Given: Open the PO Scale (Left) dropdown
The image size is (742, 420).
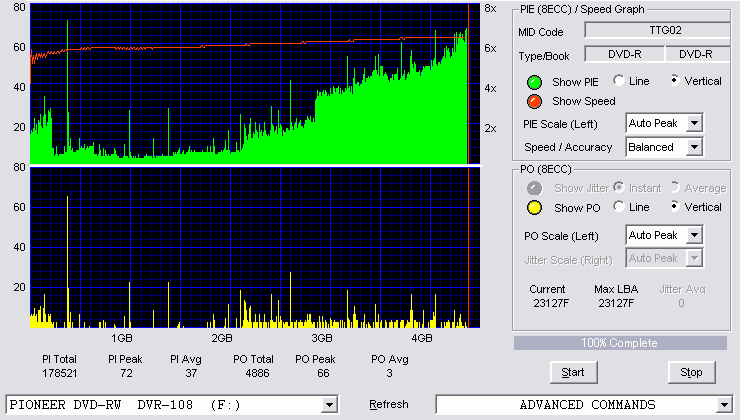Looking at the screenshot, I should [x=694, y=235].
